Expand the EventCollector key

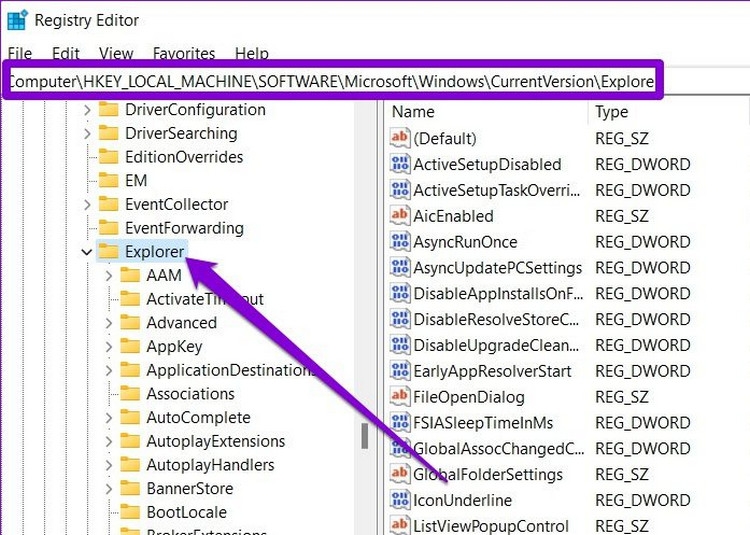click(87, 205)
